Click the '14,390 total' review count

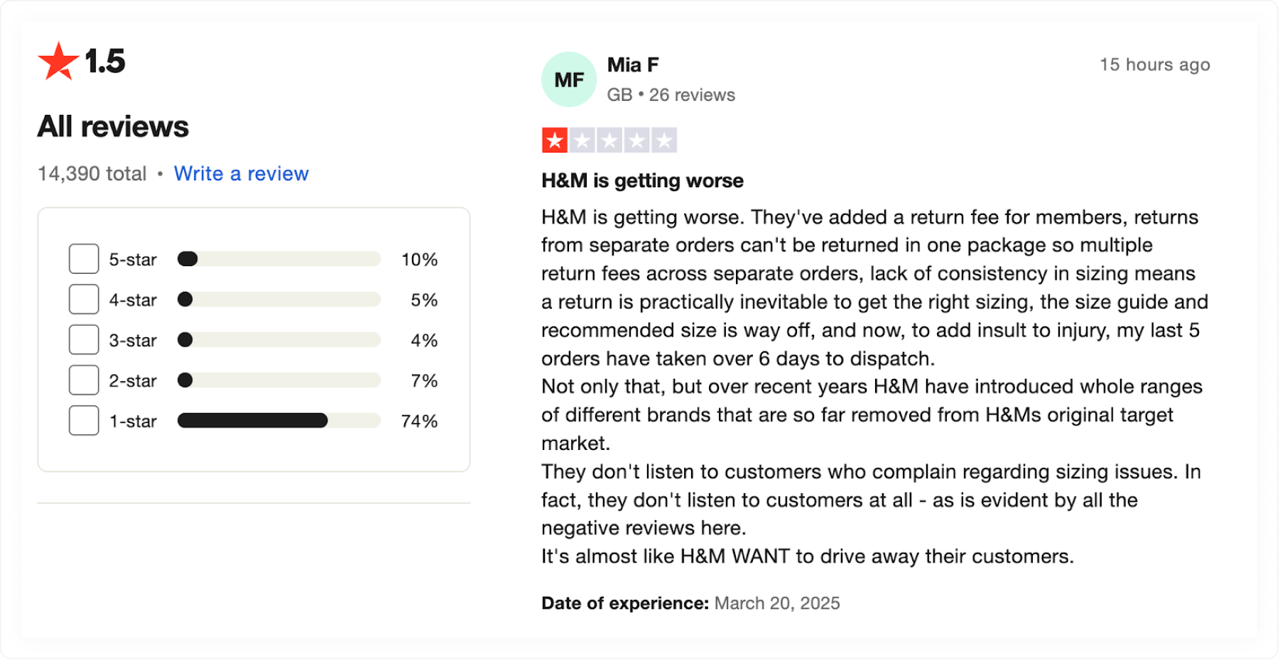coord(92,174)
